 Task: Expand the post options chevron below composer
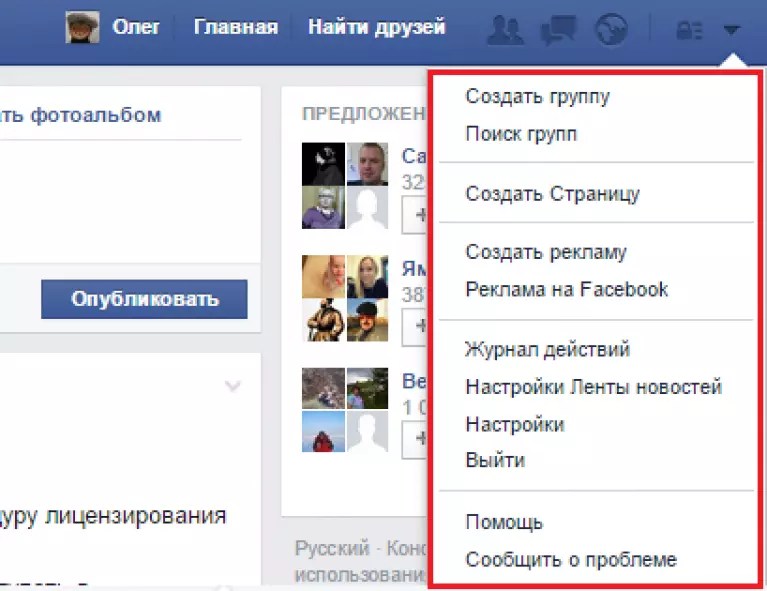[x=233, y=386]
